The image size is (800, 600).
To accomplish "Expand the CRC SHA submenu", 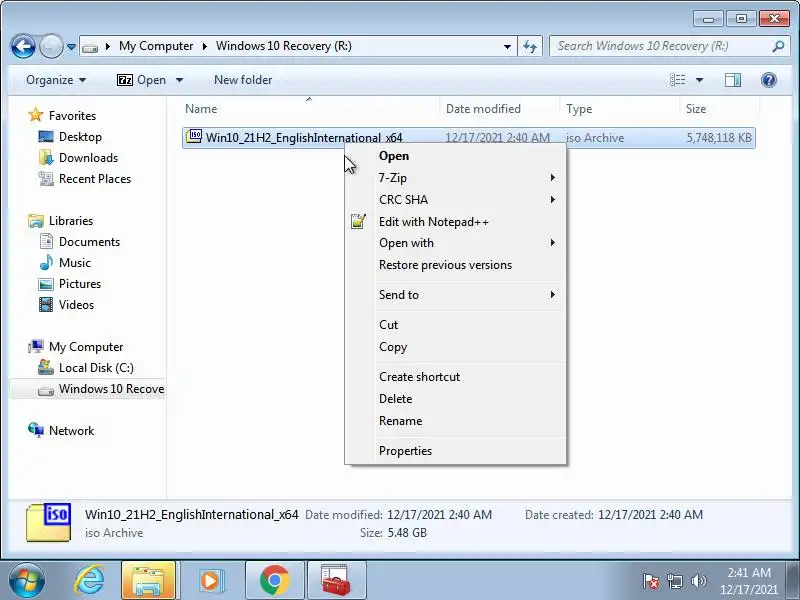I will pos(455,199).
